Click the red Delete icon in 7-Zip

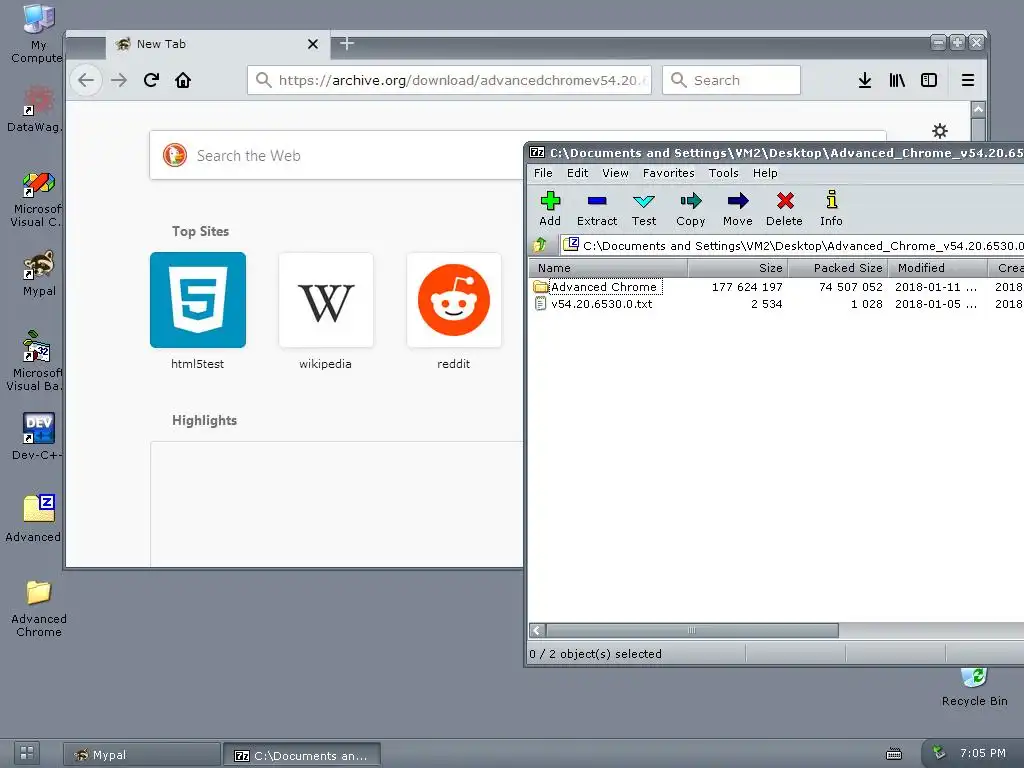[x=784, y=209]
